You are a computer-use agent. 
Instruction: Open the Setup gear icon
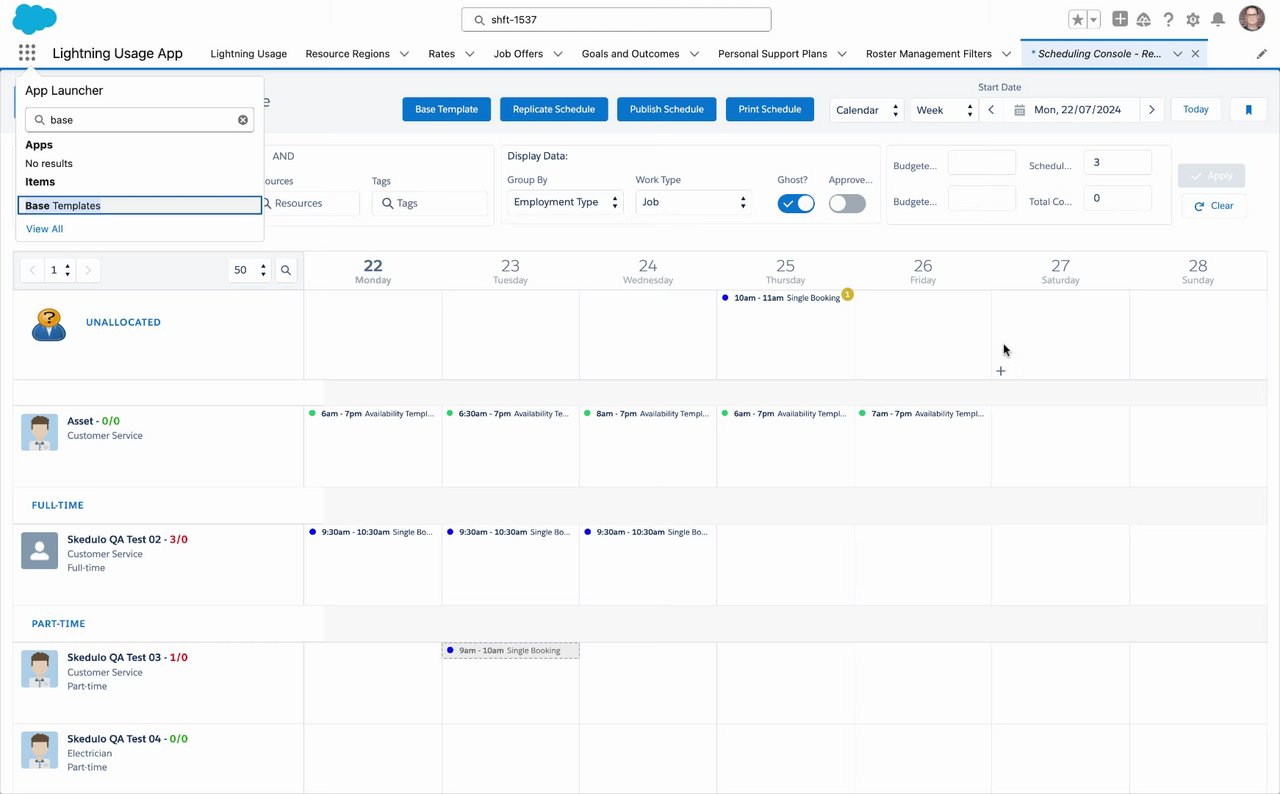coord(1193,19)
